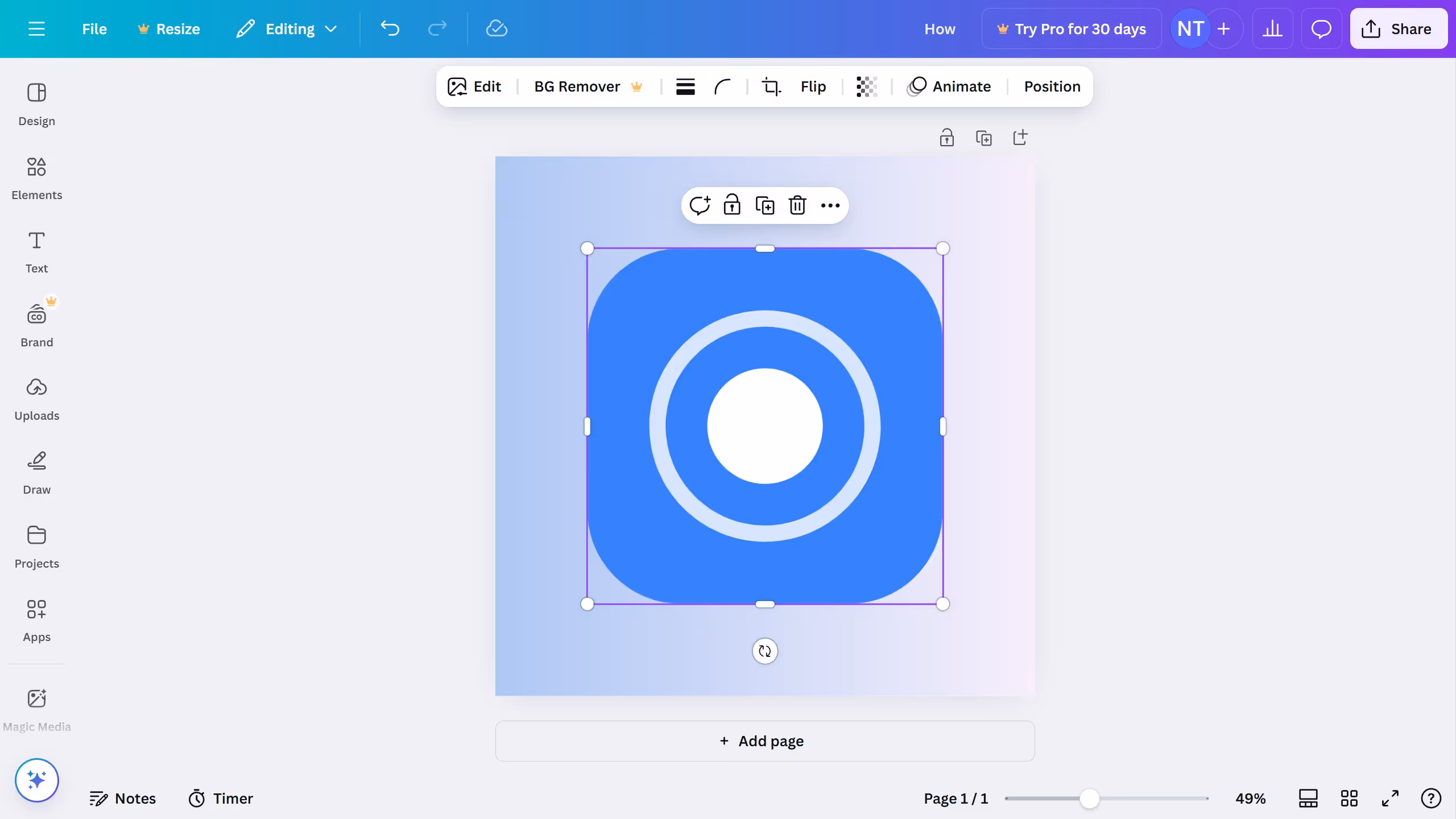Image resolution: width=1456 pixels, height=819 pixels.
Task: Open the BG Remover tool
Action: coord(577,86)
